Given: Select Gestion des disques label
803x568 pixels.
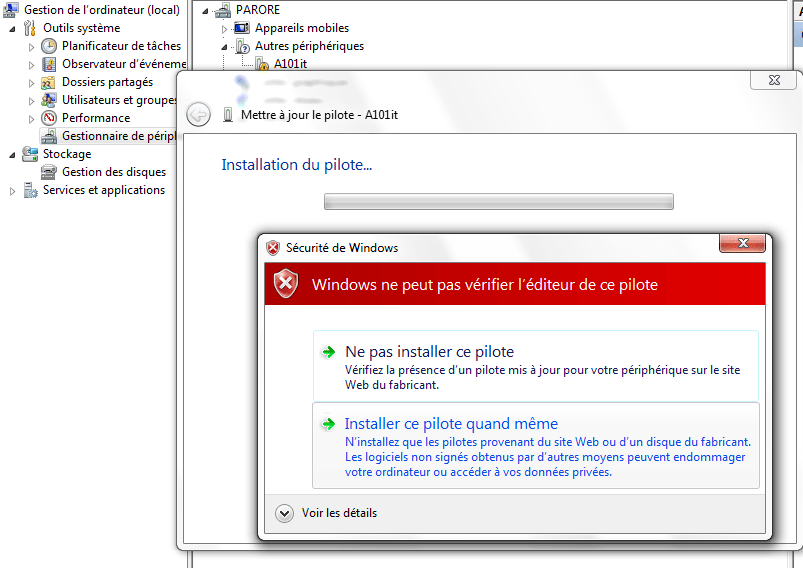Looking at the screenshot, I should (114, 172).
